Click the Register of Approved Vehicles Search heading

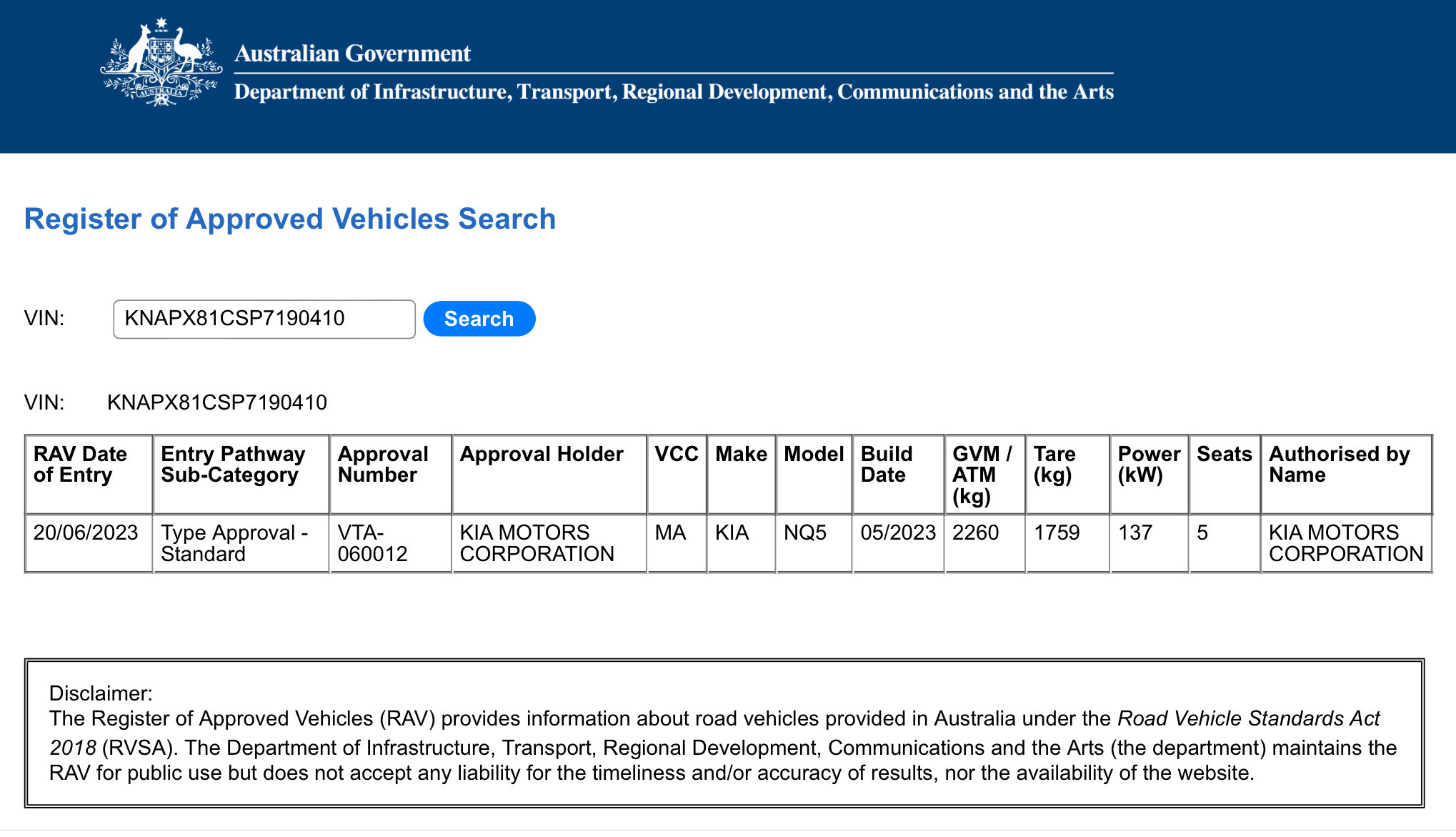[x=289, y=219]
